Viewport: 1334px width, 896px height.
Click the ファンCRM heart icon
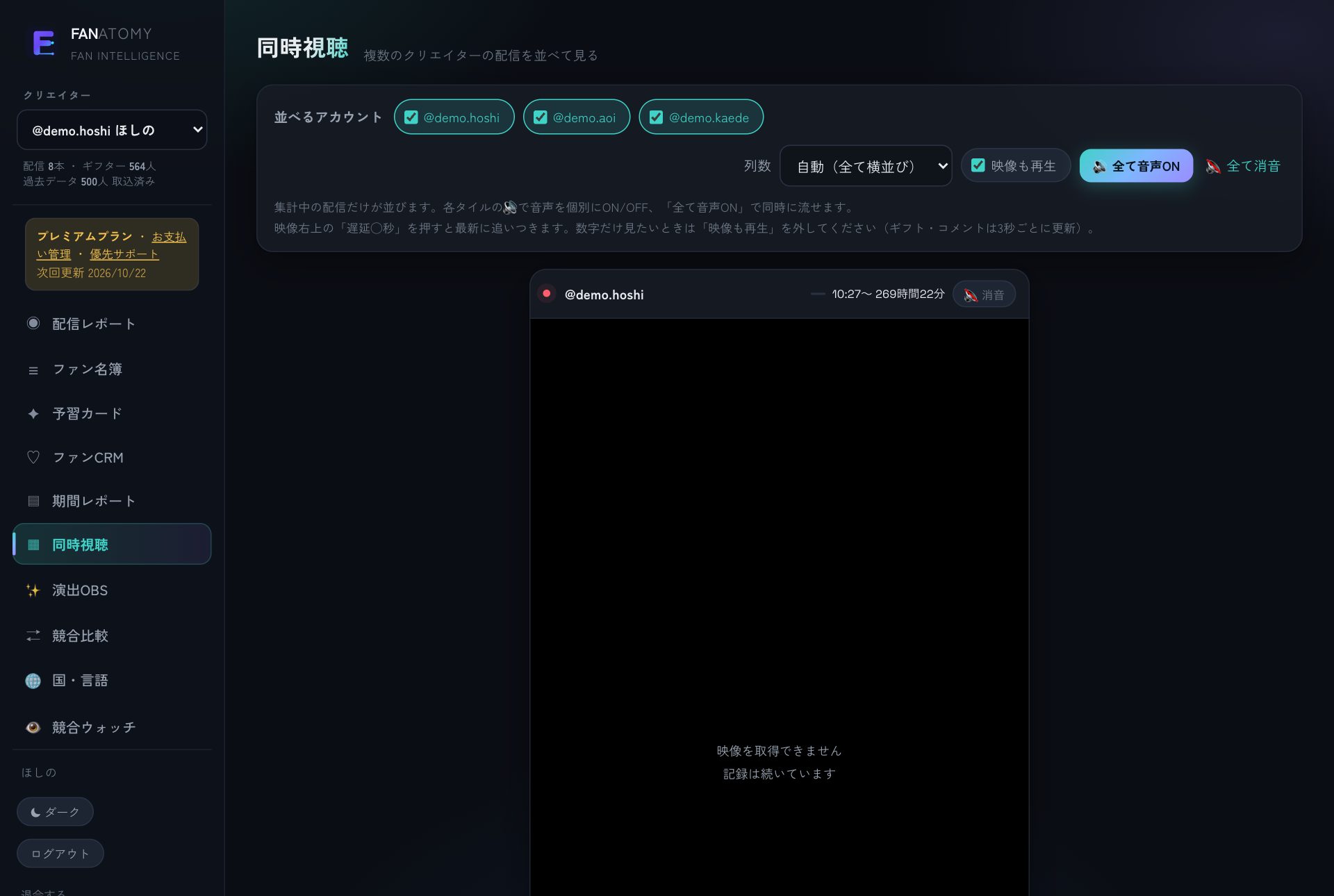click(33, 458)
